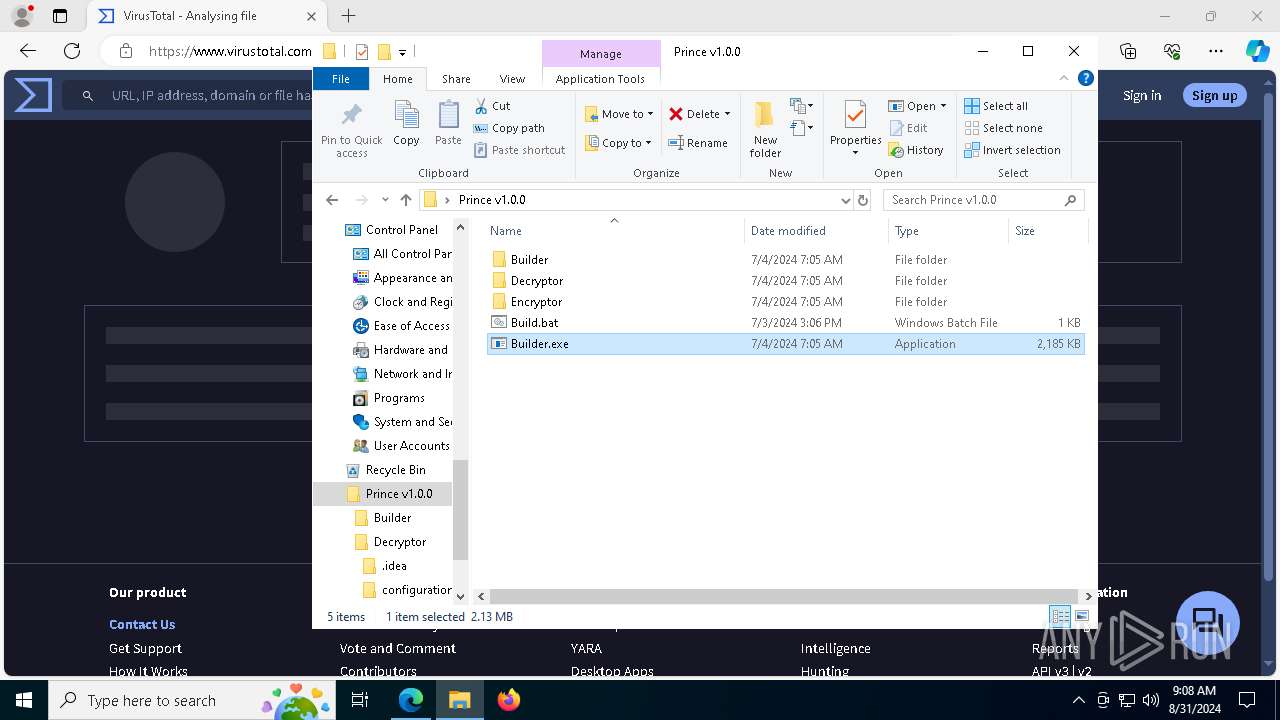Click Edit in Open group
Viewport: 1280px width, 720px height.
(x=908, y=128)
